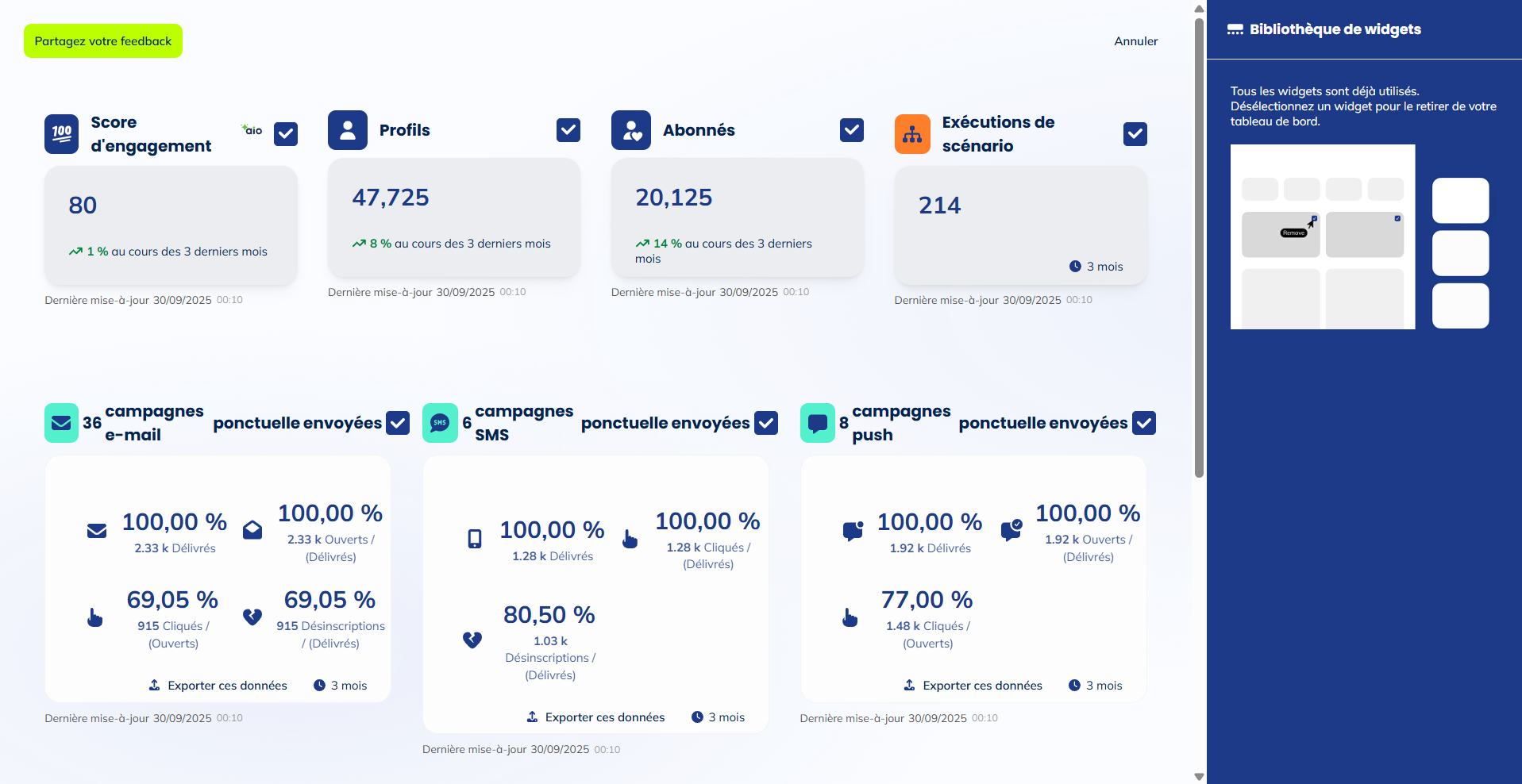The image size is (1522, 784).
Task: Click Annuler to cancel editing
Action: point(1135,41)
